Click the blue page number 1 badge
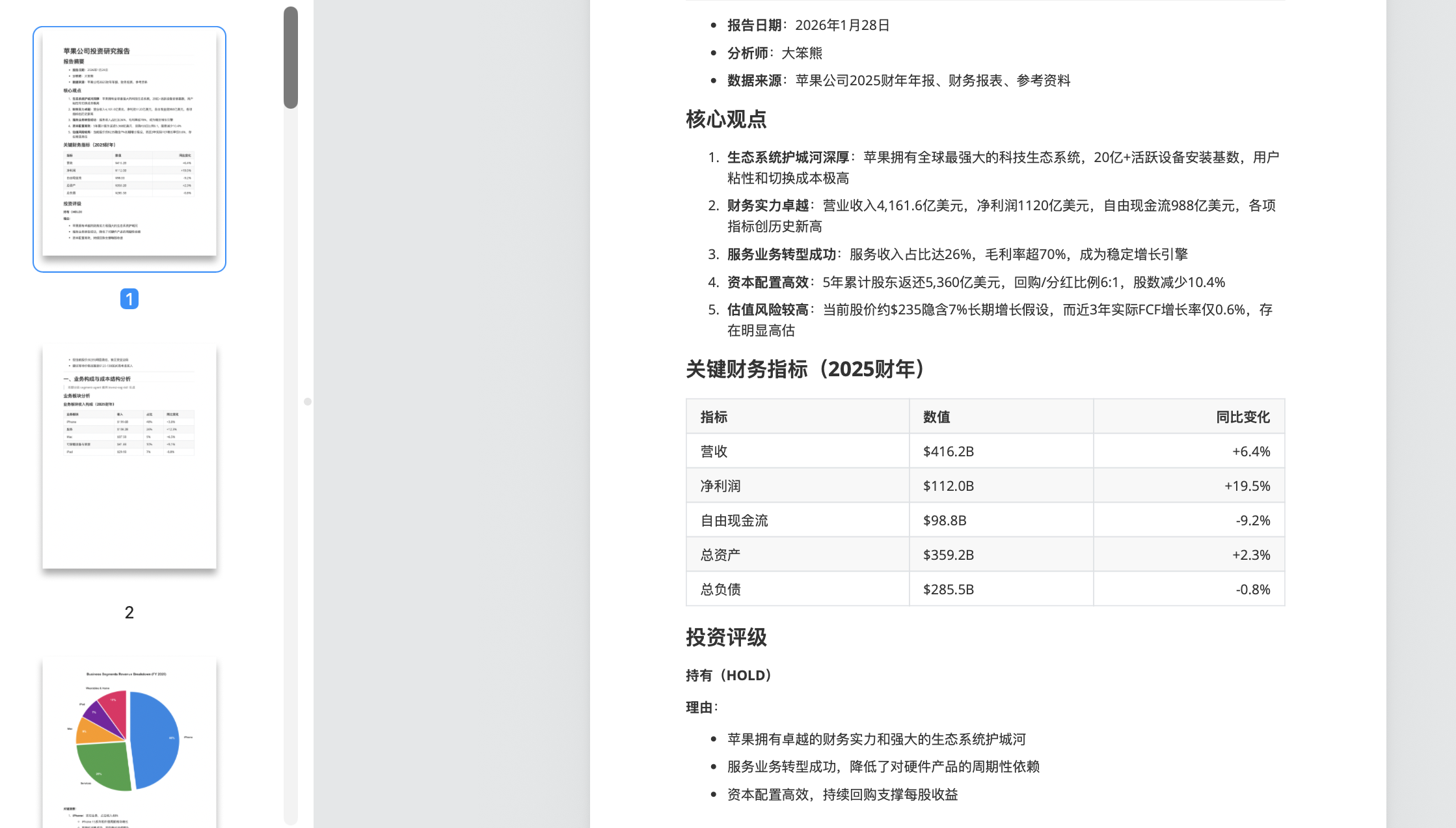The image size is (1456, 828). tap(129, 299)
